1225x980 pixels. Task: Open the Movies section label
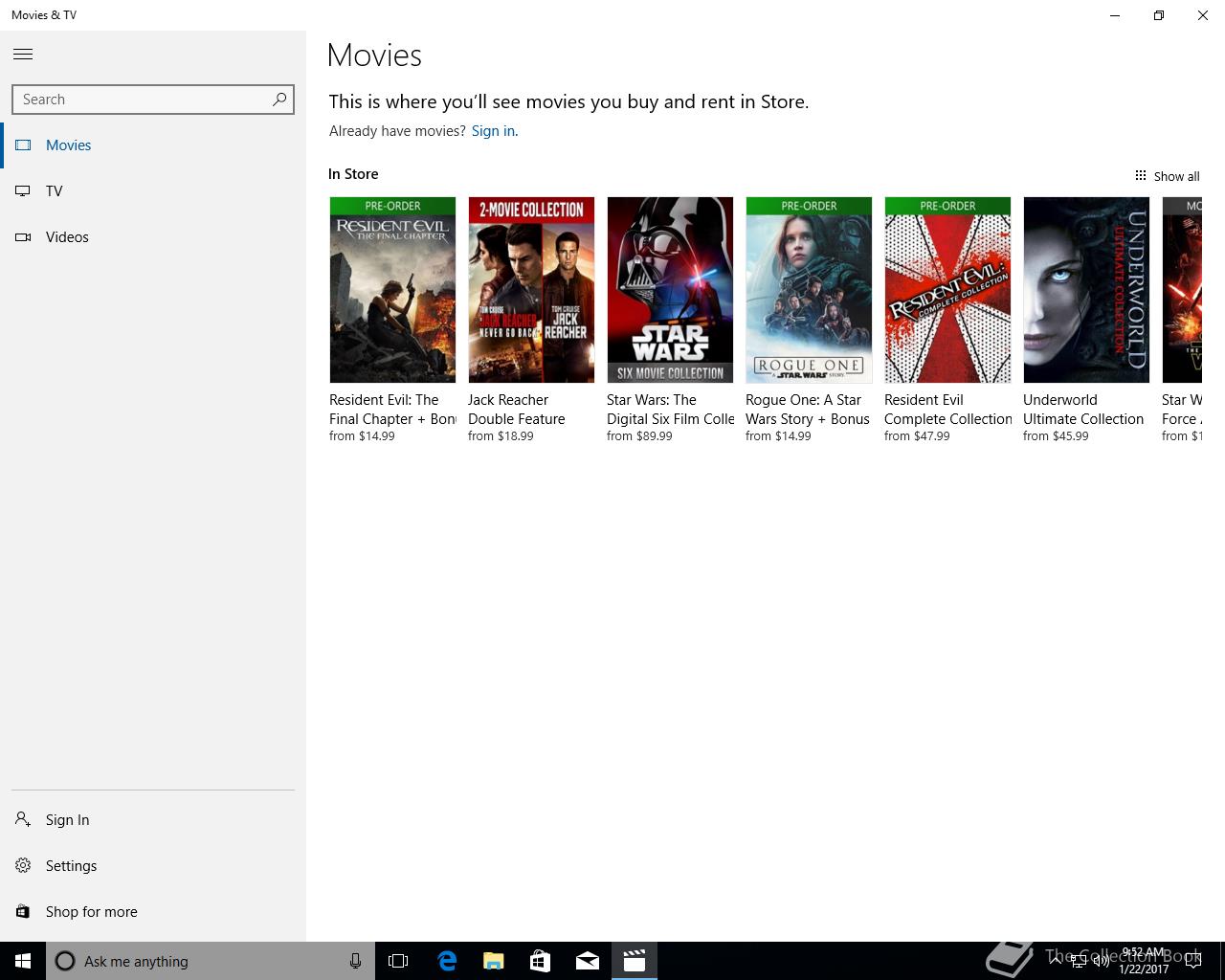pos(69,145)
